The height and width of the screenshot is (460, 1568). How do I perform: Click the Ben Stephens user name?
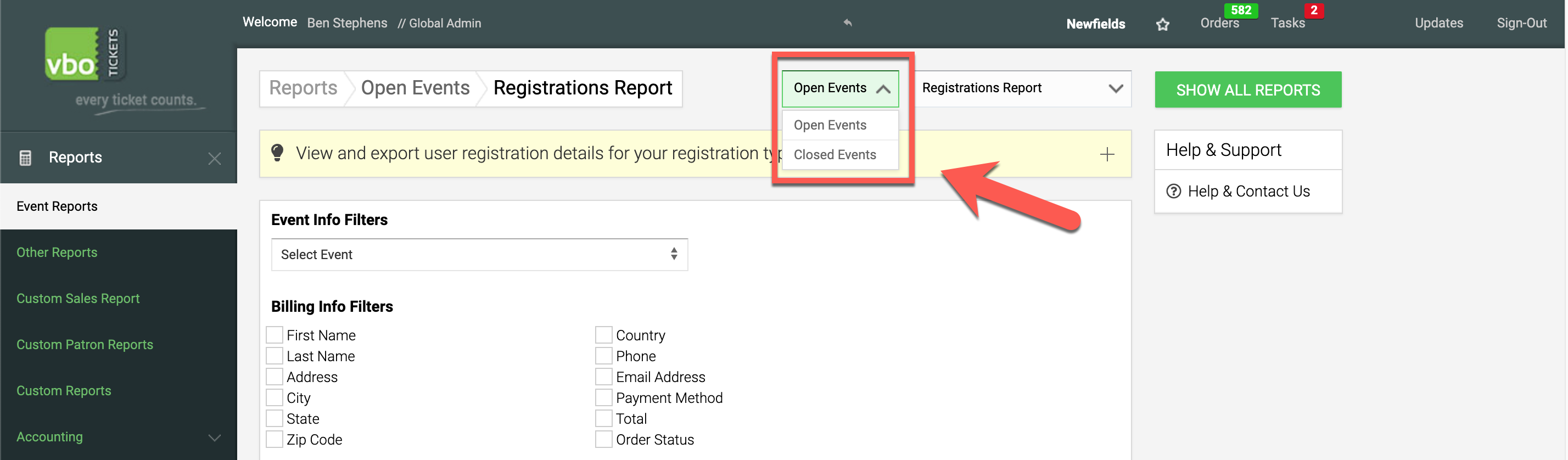(347, 23)
